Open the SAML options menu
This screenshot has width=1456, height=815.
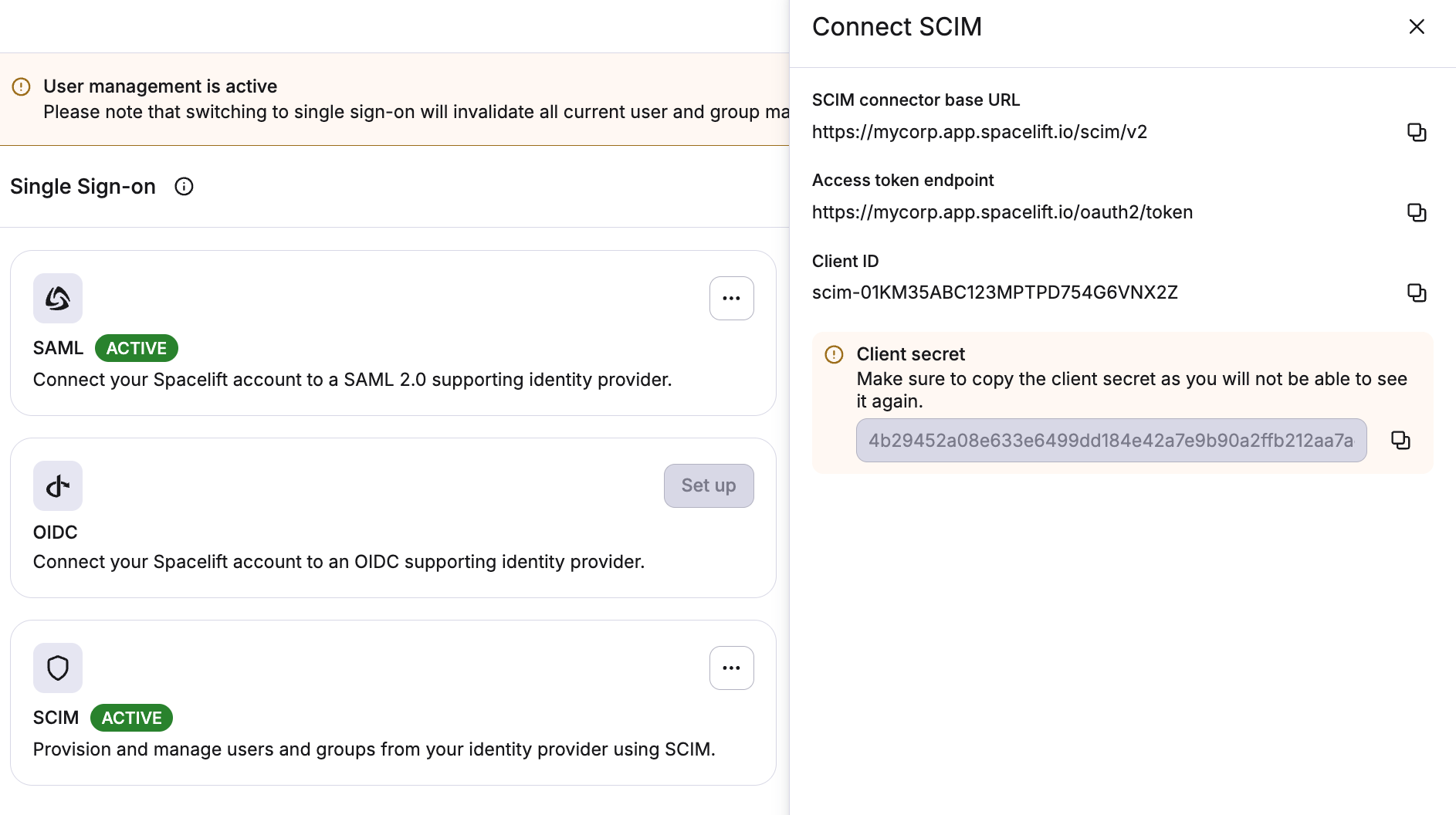coord(731,298)
